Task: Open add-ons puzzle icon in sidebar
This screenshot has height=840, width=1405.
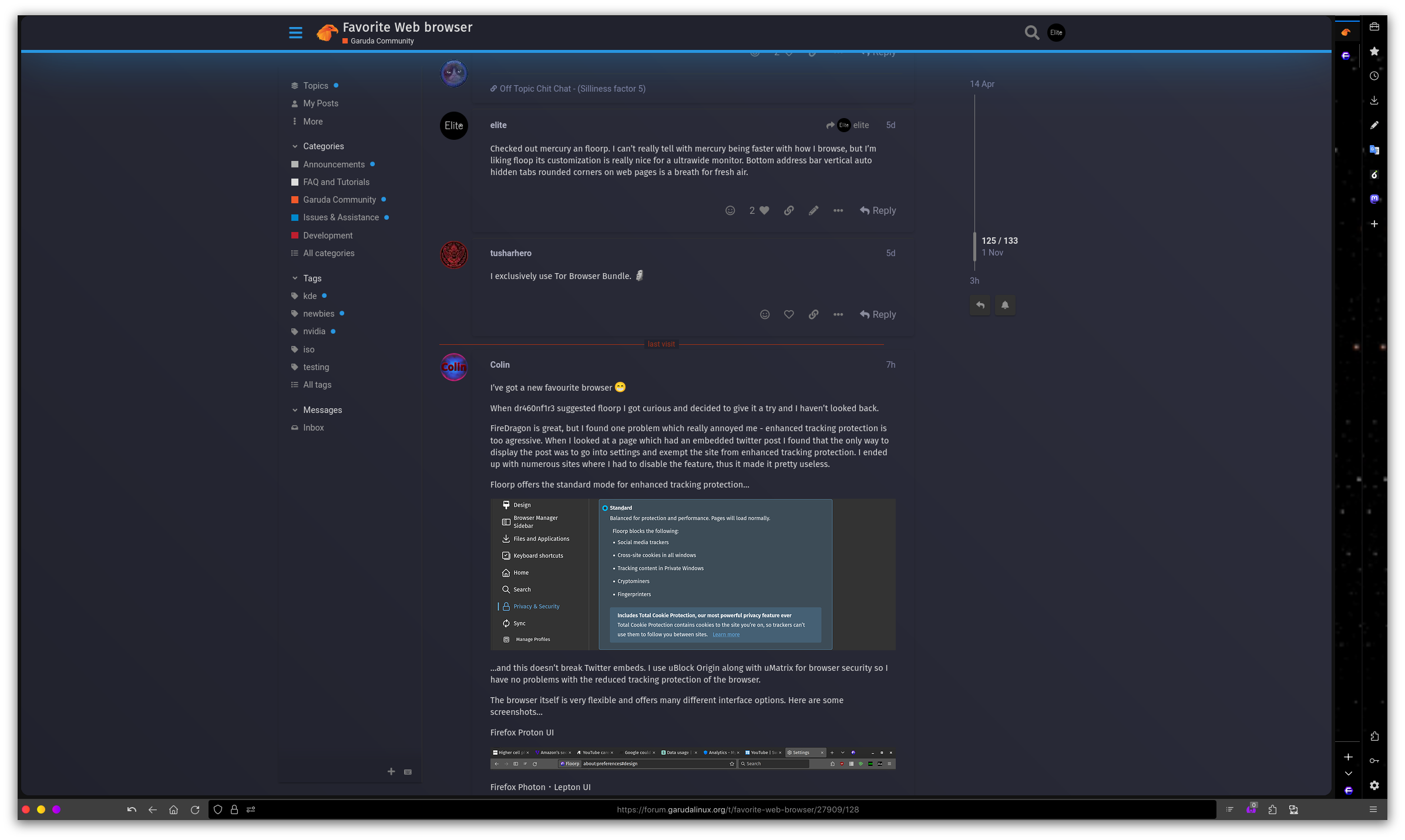Action: tap(1374, 737)
